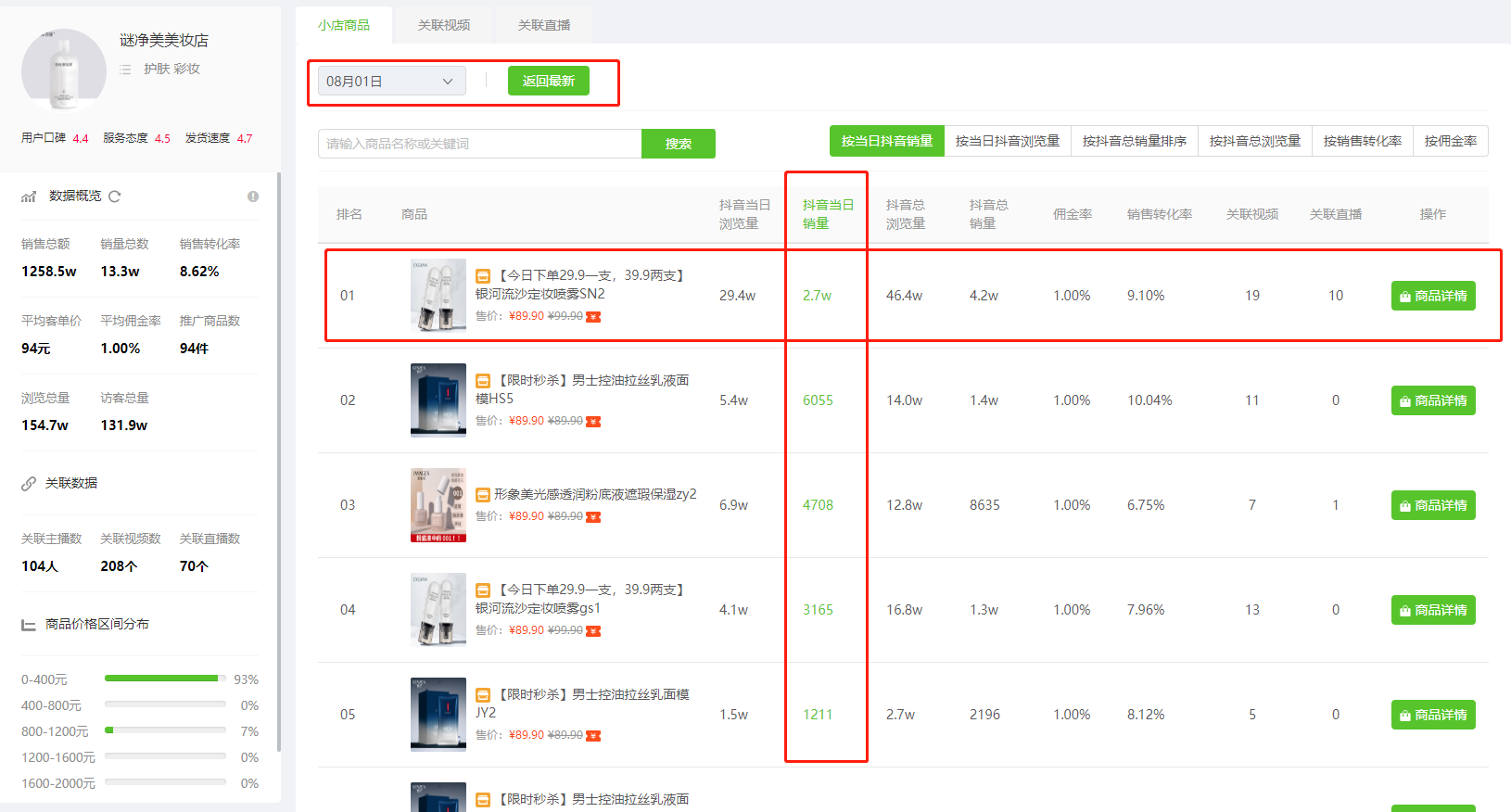
Task: Click the left sidebar vertical scrollbar
Action: (x=279, y=462)
